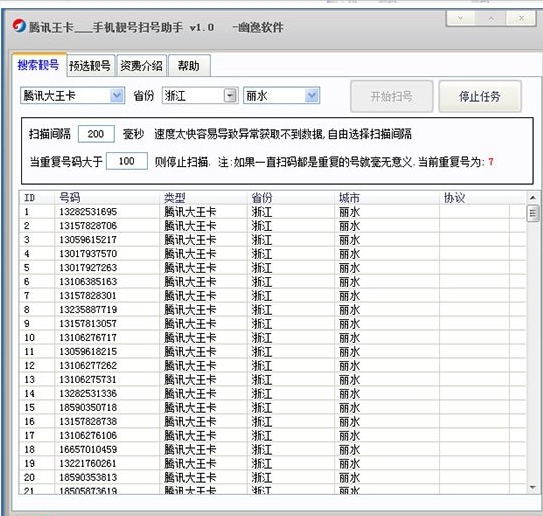543x516 pixels.
Task: Select number 13106385163
Action: point(88,282)
